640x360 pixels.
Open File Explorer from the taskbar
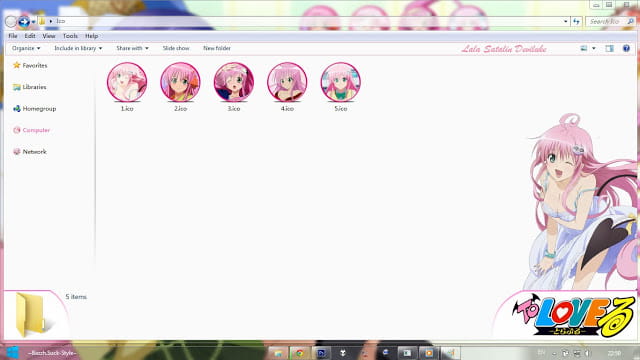pyautogui.click(x=278, y=353)
